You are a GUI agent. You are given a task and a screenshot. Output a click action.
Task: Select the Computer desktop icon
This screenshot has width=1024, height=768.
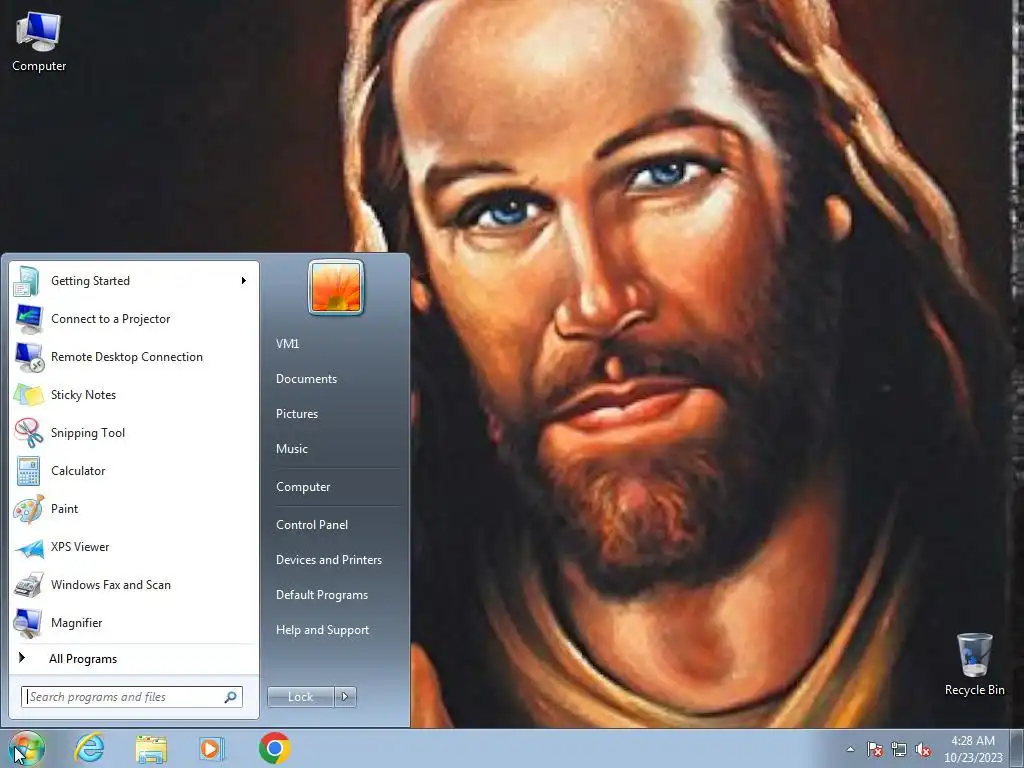click(x=39, y=42)
